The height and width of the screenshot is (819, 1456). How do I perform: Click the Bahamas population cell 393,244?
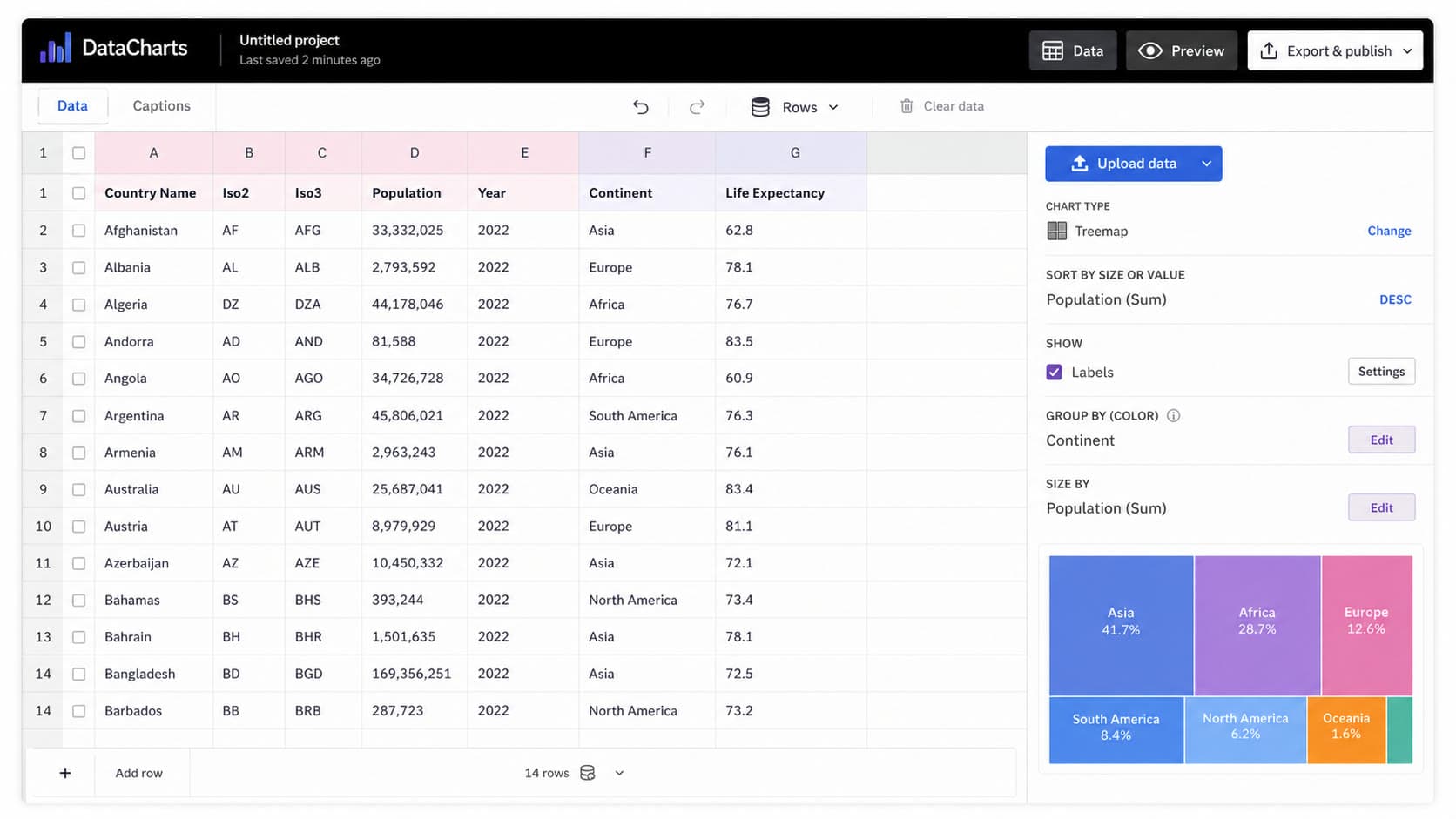415,601
